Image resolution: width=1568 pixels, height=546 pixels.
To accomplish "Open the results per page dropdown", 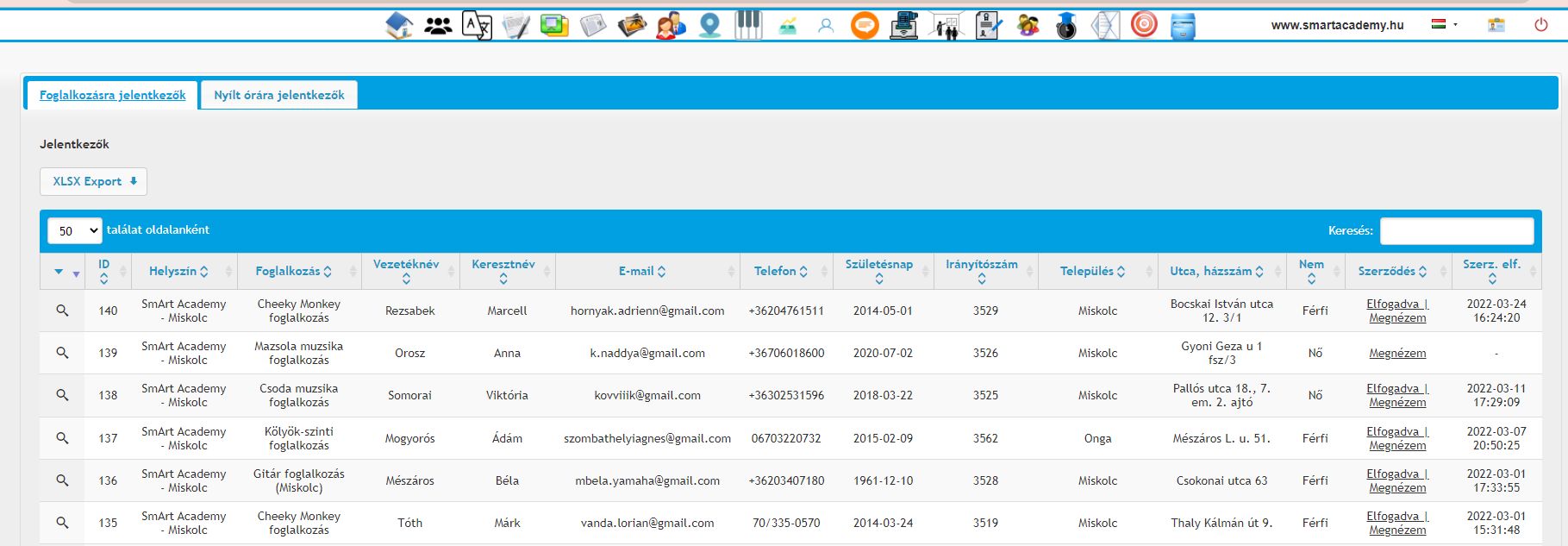I will [75, 231].
